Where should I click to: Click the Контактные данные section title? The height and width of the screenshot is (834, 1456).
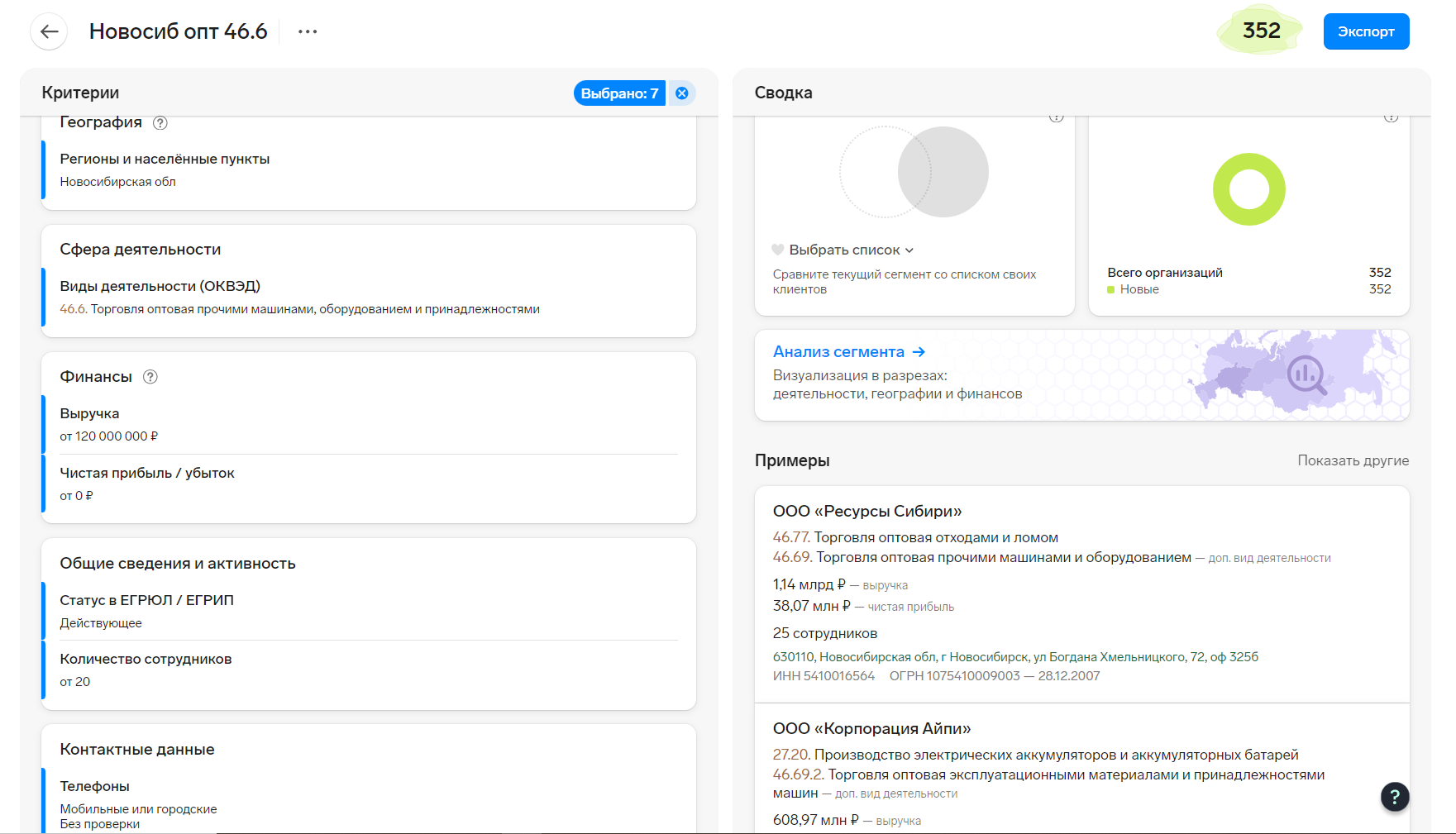point(137,750)
